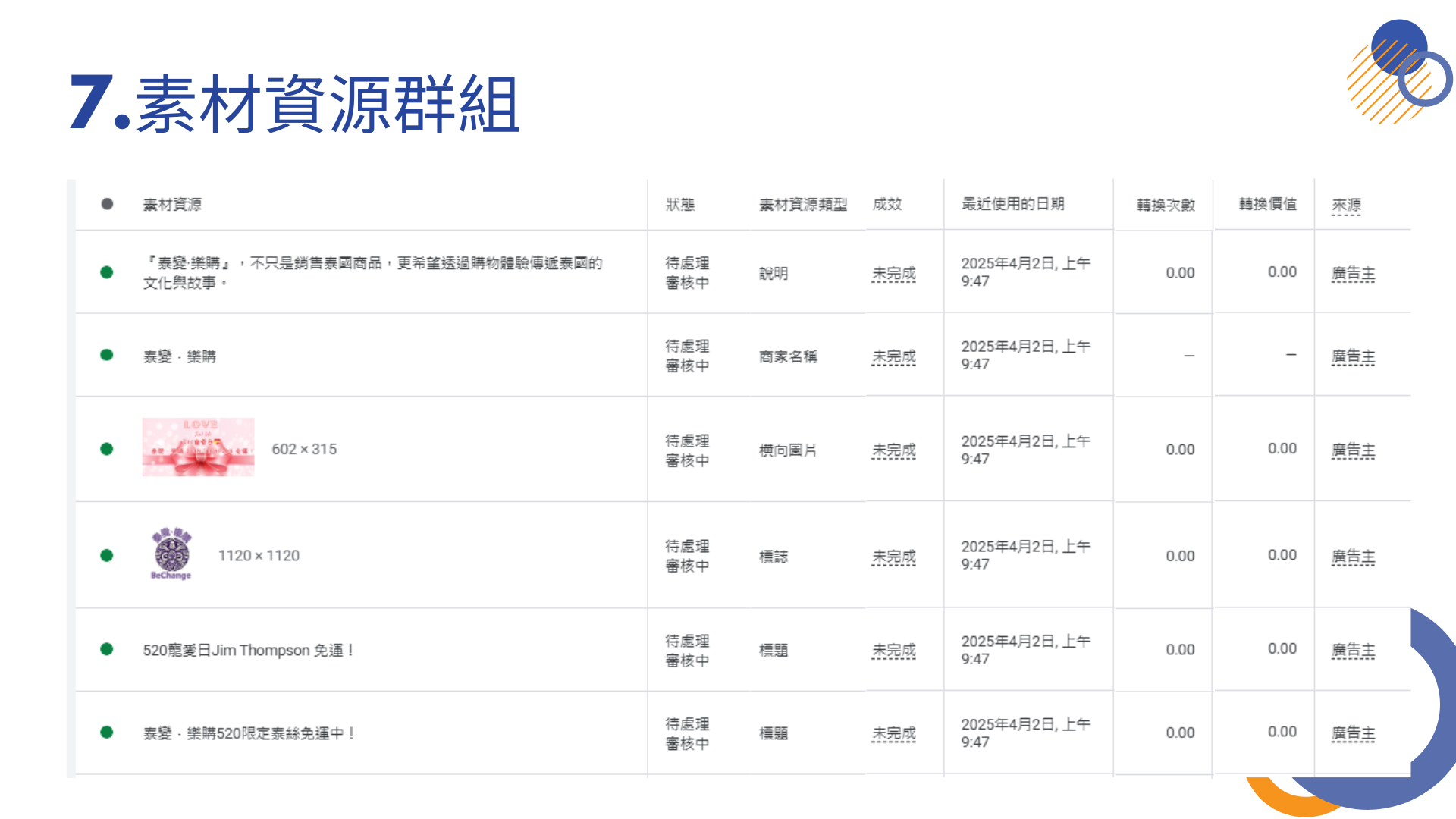Click 0.00 conversions in 橫向圖片 row

click(x=1180, y=450)
